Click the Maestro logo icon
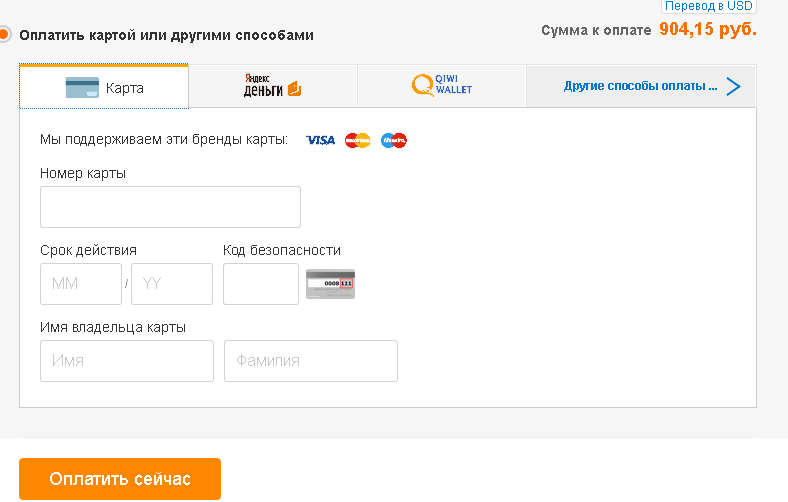788x502 pixels. click(x=393, y=140)
